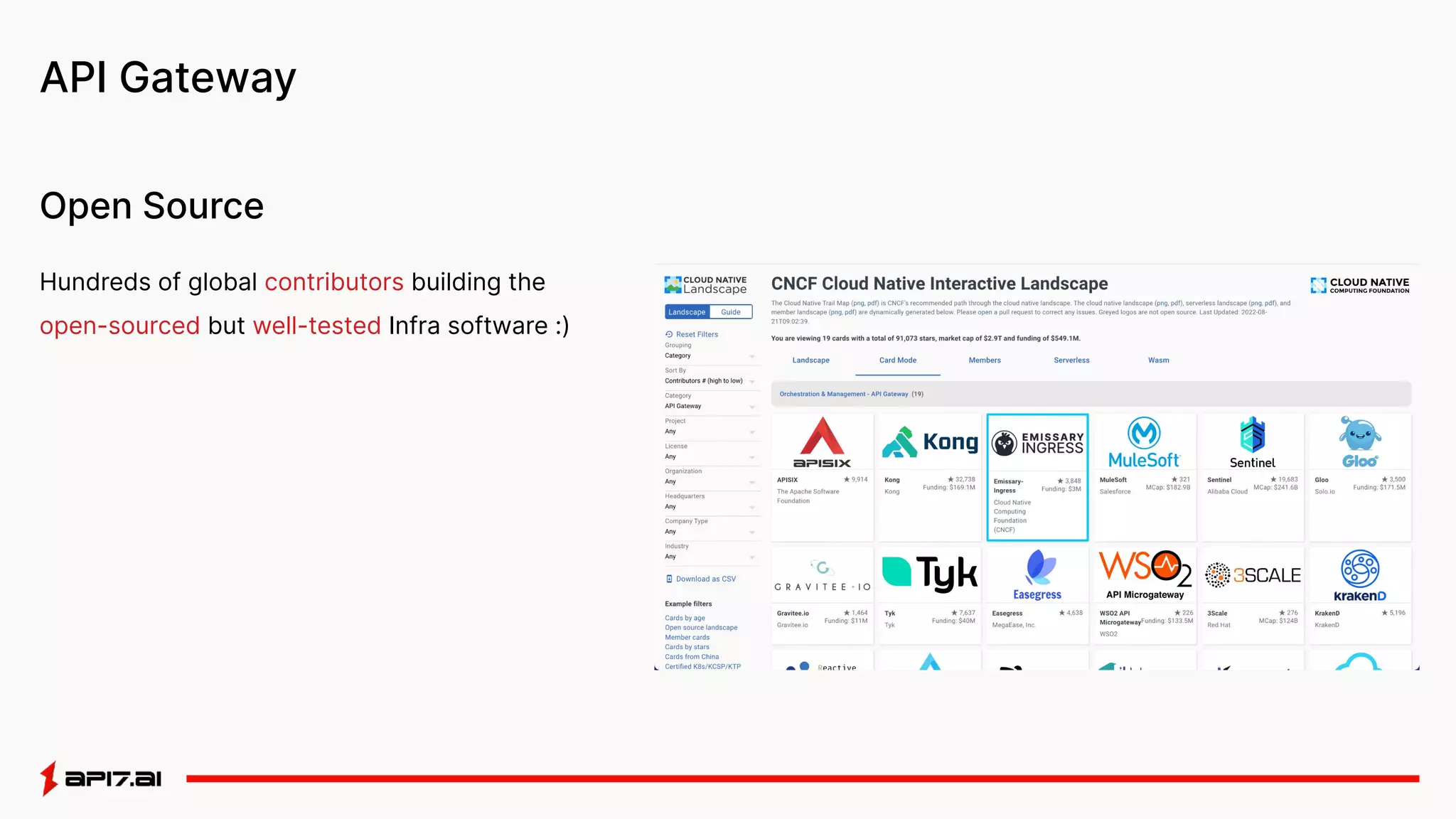Switch to the Serverless tab
The width and height of the screenshot is (1456, 819).
pyautogui.click(x=1071, y=360)
